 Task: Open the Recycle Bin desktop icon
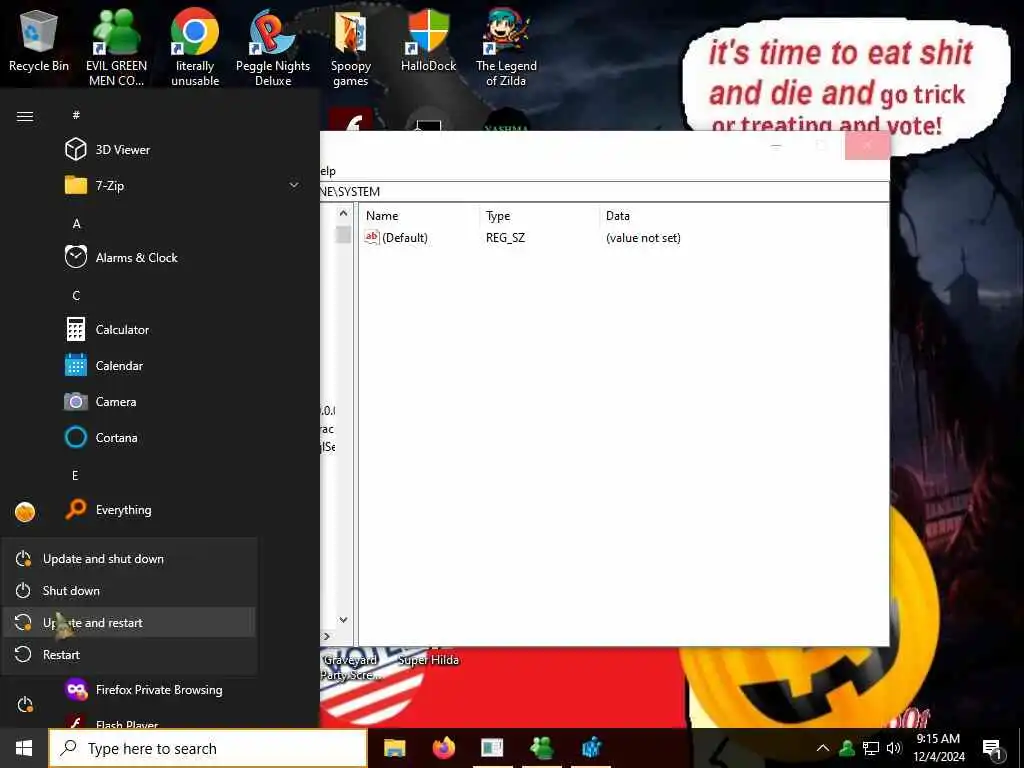click(x=39, y=42)
